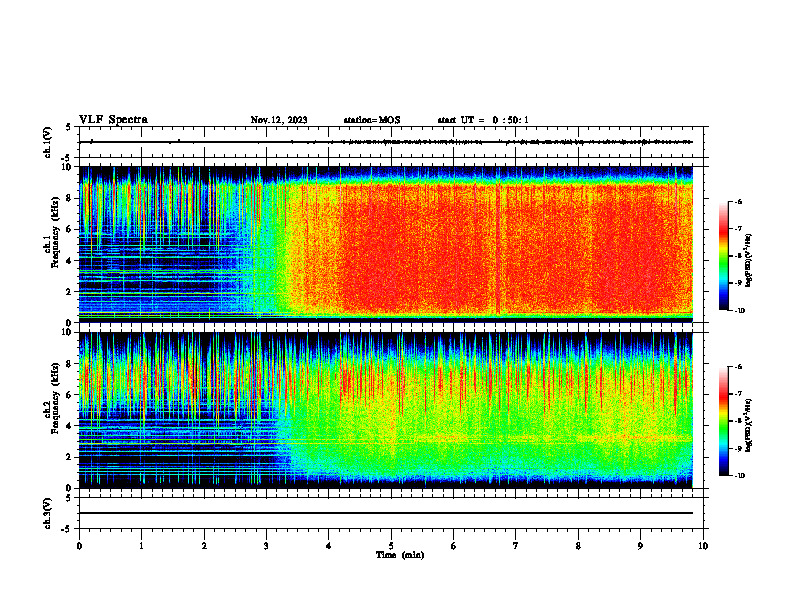Click the date label 'Nov.12, 2023'
The image size is (792, 612).
[279, 120]
